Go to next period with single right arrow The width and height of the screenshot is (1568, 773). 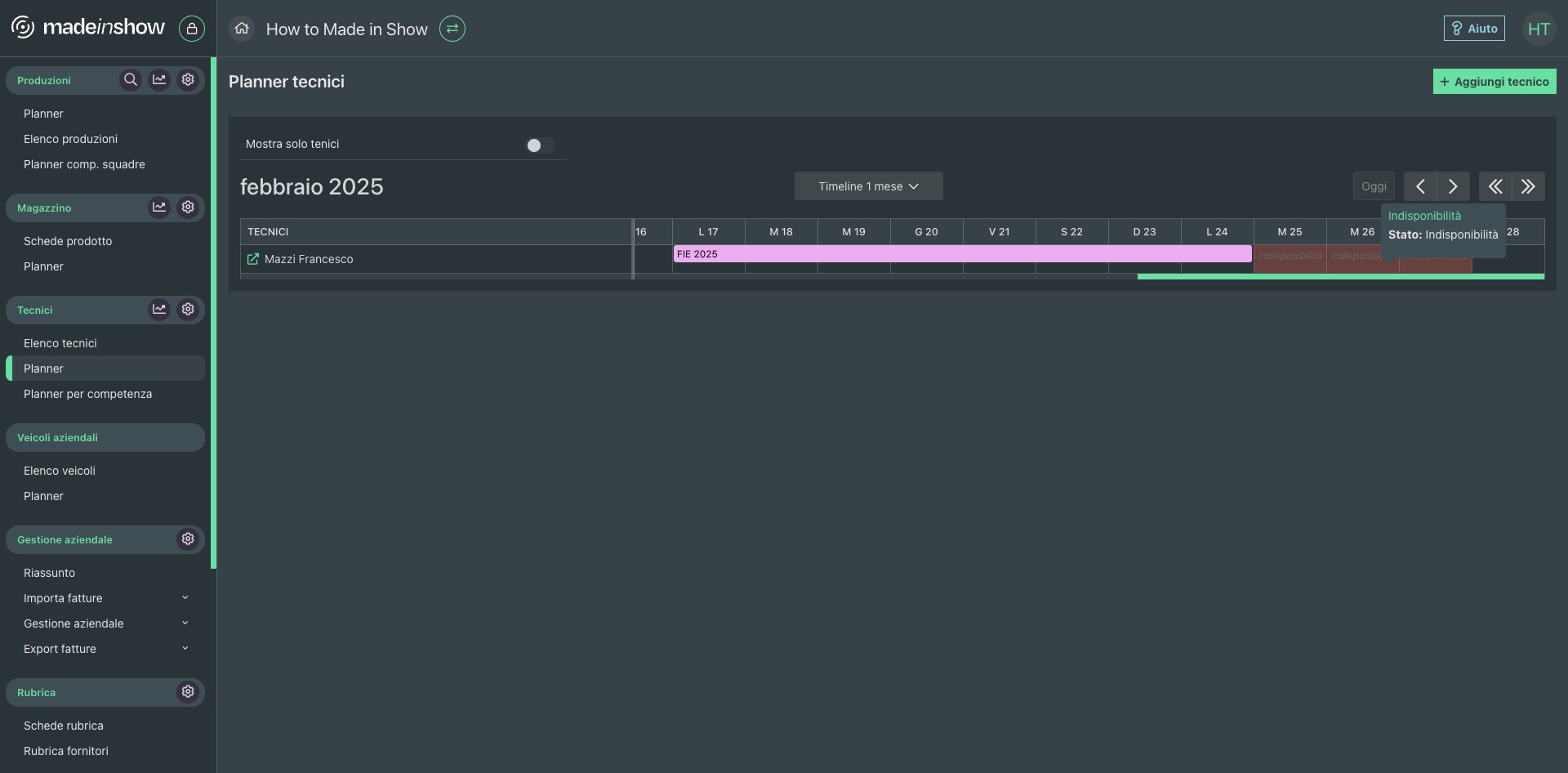point(1453,186)
